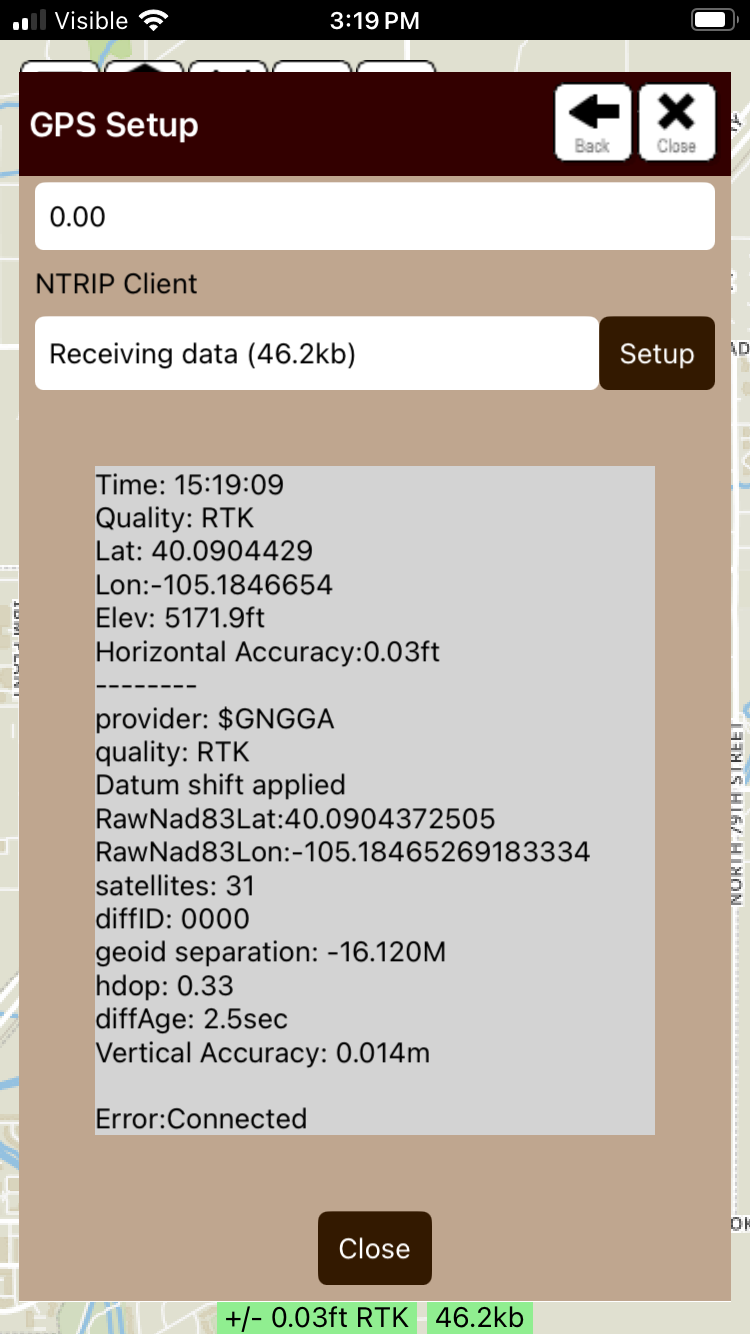Tap the Quality: RTK line
The height and width of the screenshot is (1334, 750).
tap(175, 519)
